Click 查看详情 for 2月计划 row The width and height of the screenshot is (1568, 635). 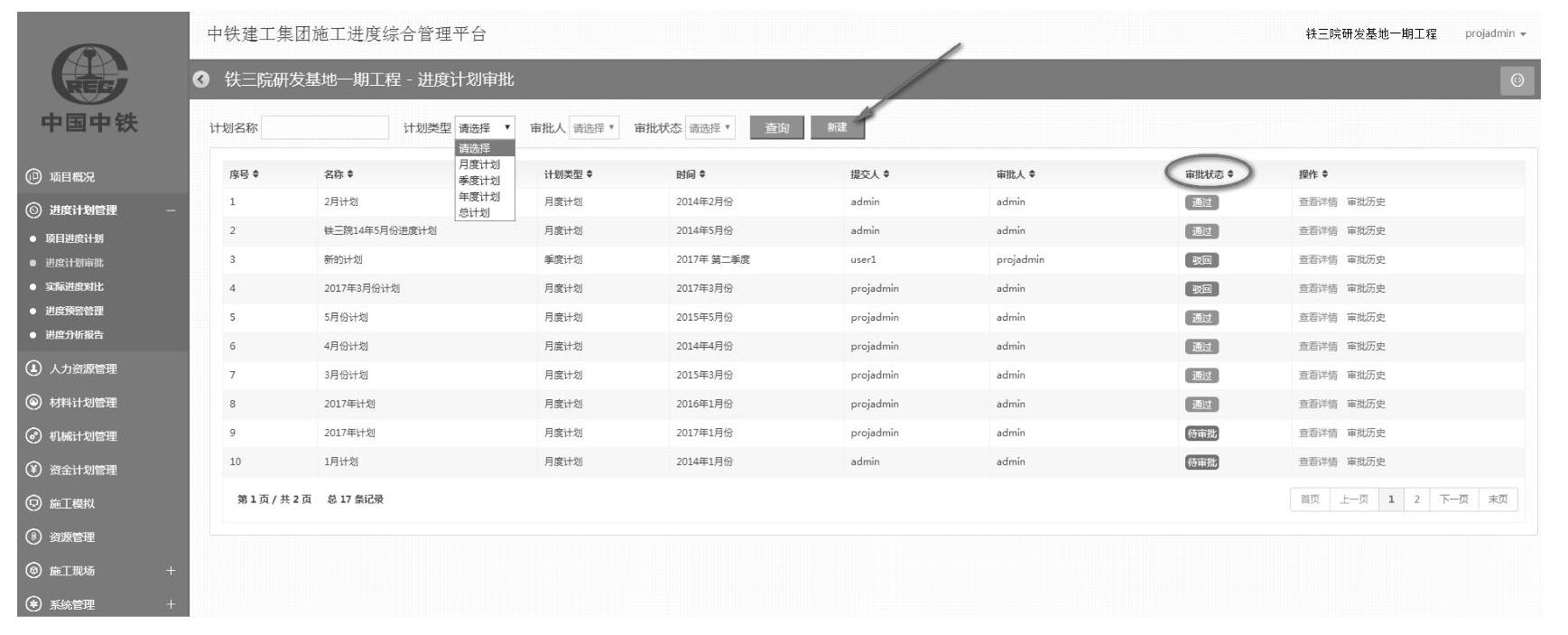pyautogui.click(x=1318, y=202)
